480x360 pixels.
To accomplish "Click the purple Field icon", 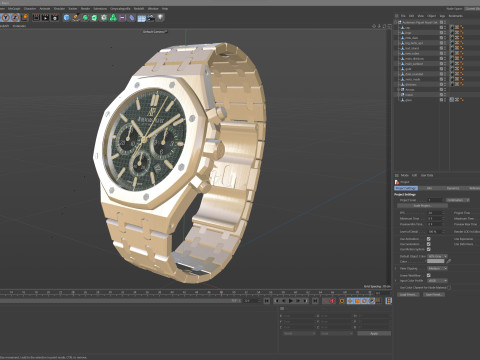I will click(123, 18).
